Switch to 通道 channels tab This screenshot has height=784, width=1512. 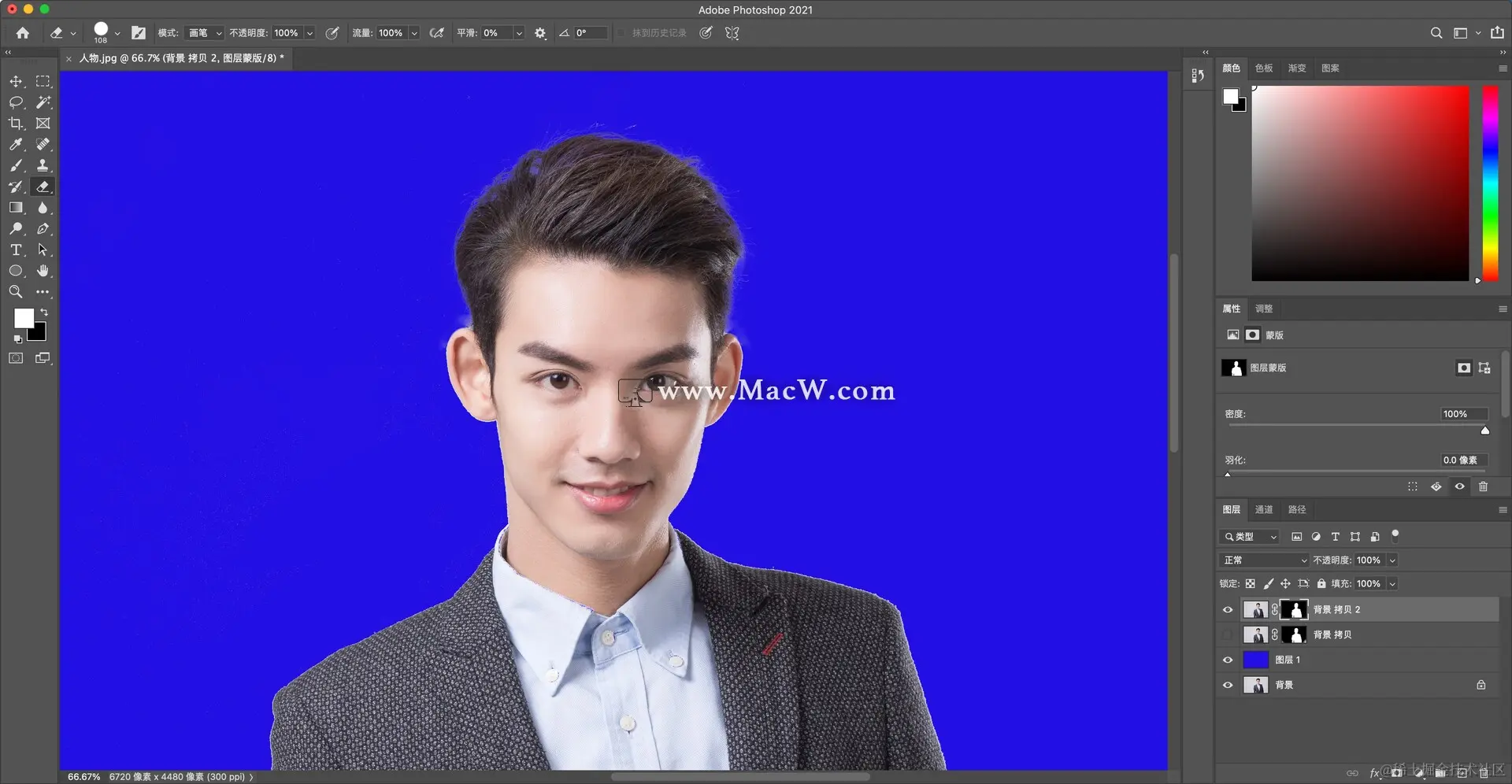pos(1264,509)
